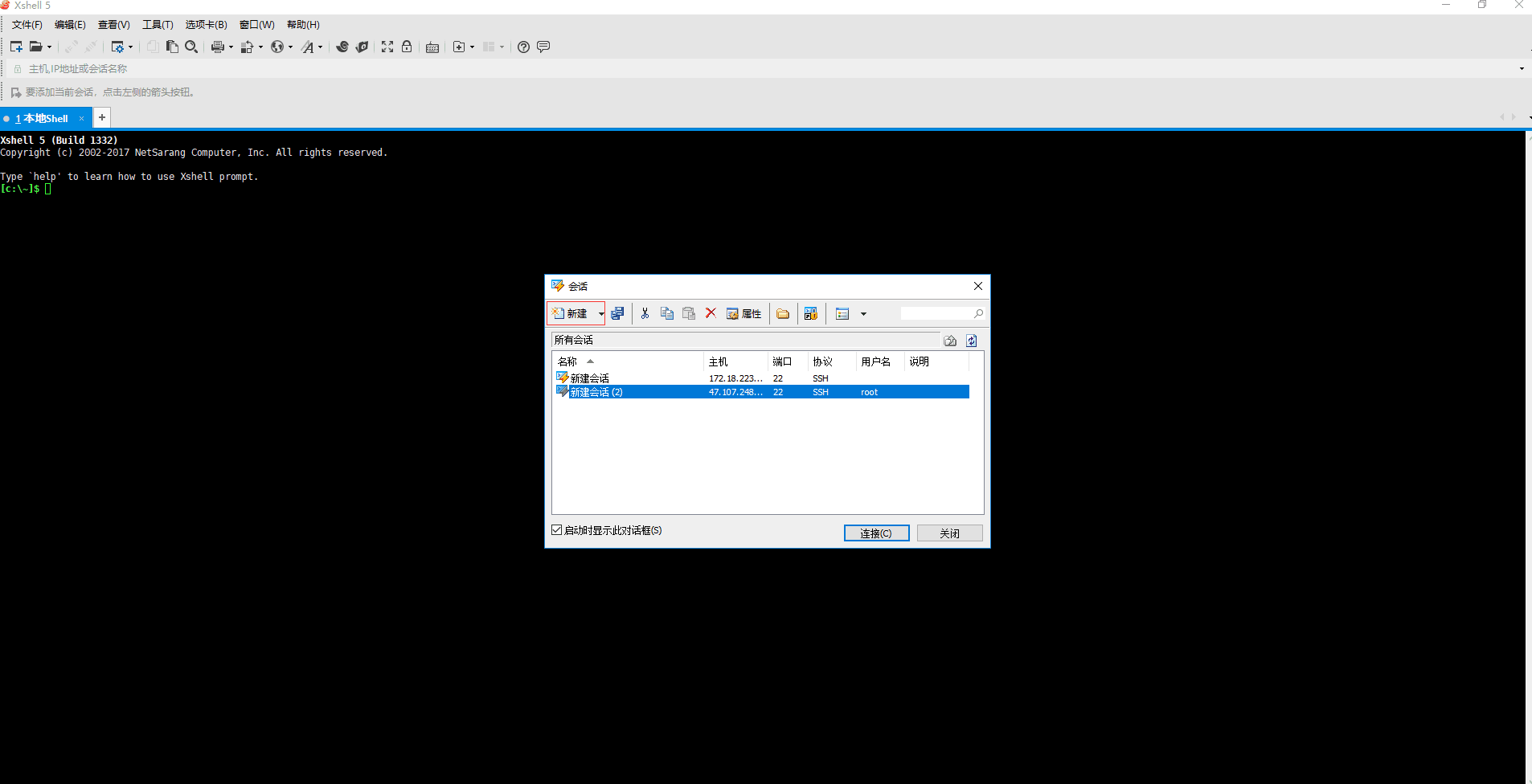Click the add-current-session arrow icon
The width and height of the screenshot is (1532, 784).
15,92
